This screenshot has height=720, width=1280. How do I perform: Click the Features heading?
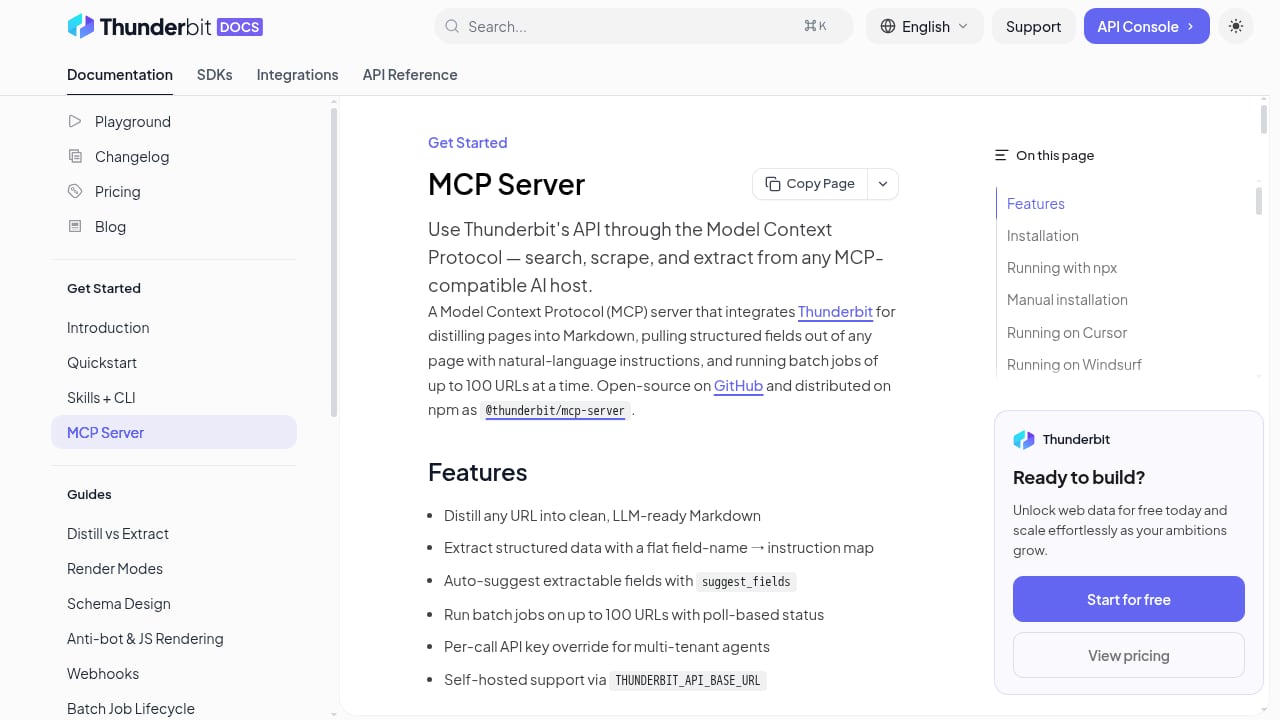click(x=477, y=472)
